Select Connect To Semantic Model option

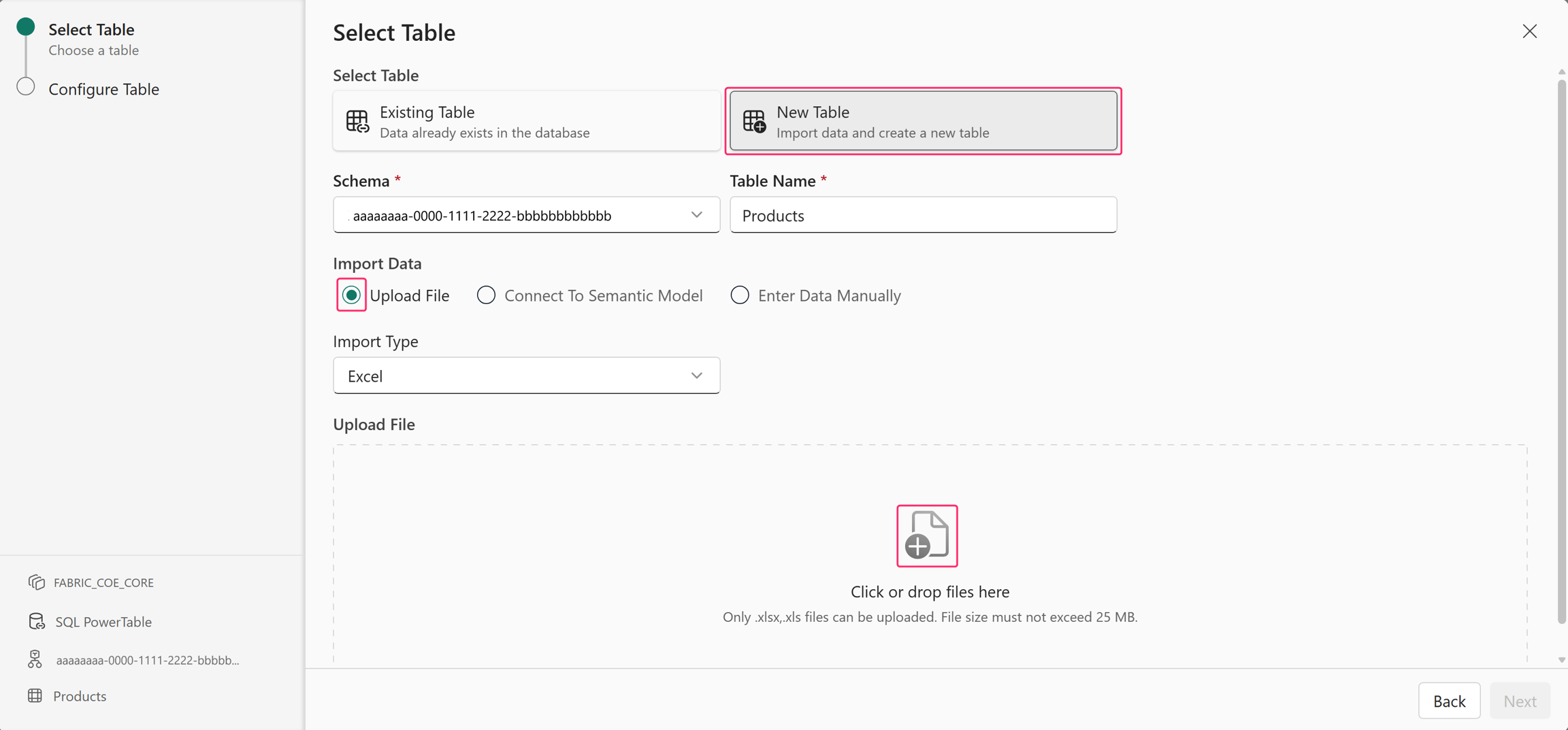[x=486, y=295]
